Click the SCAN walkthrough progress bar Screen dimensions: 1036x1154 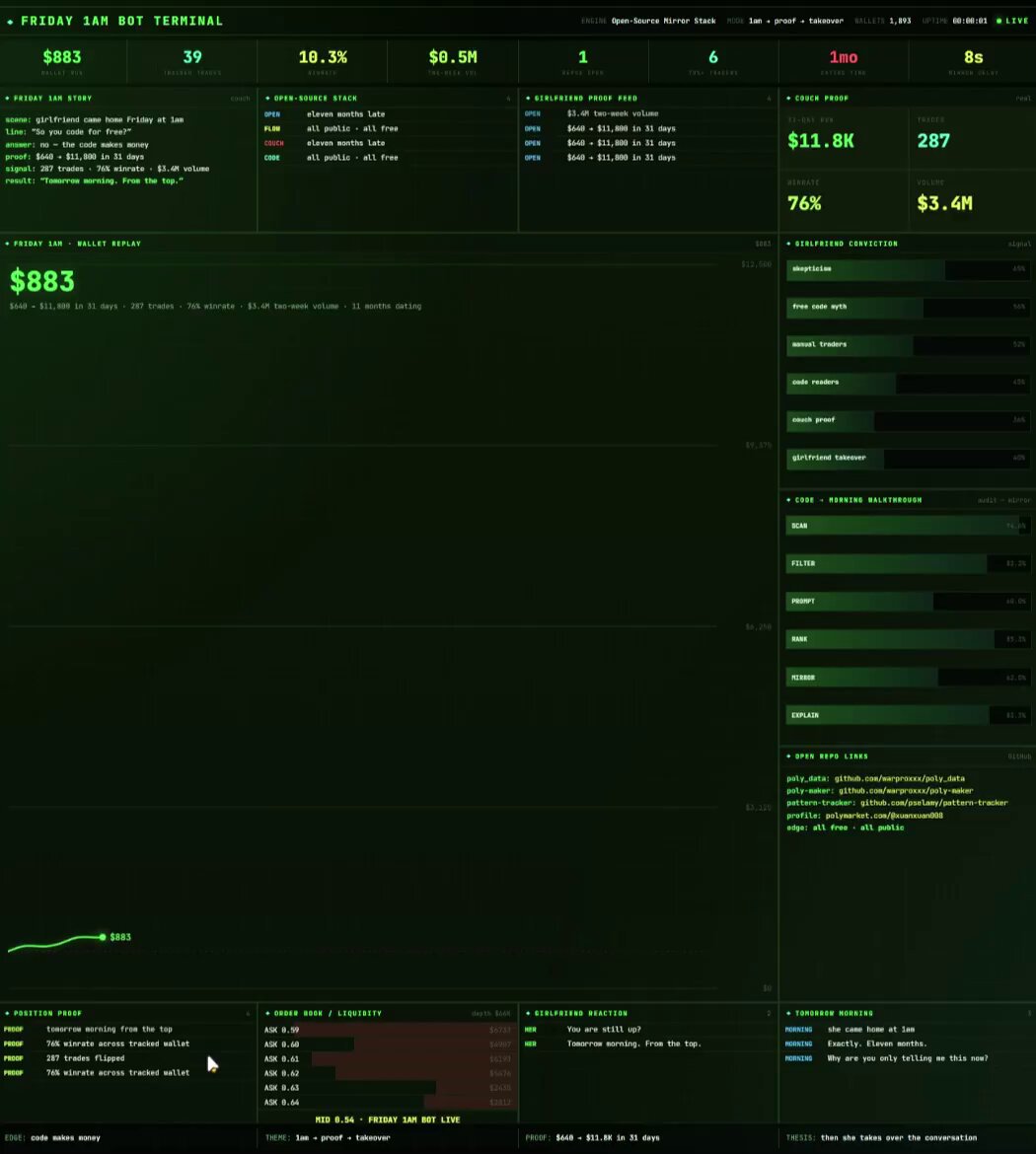click(908, 526)
